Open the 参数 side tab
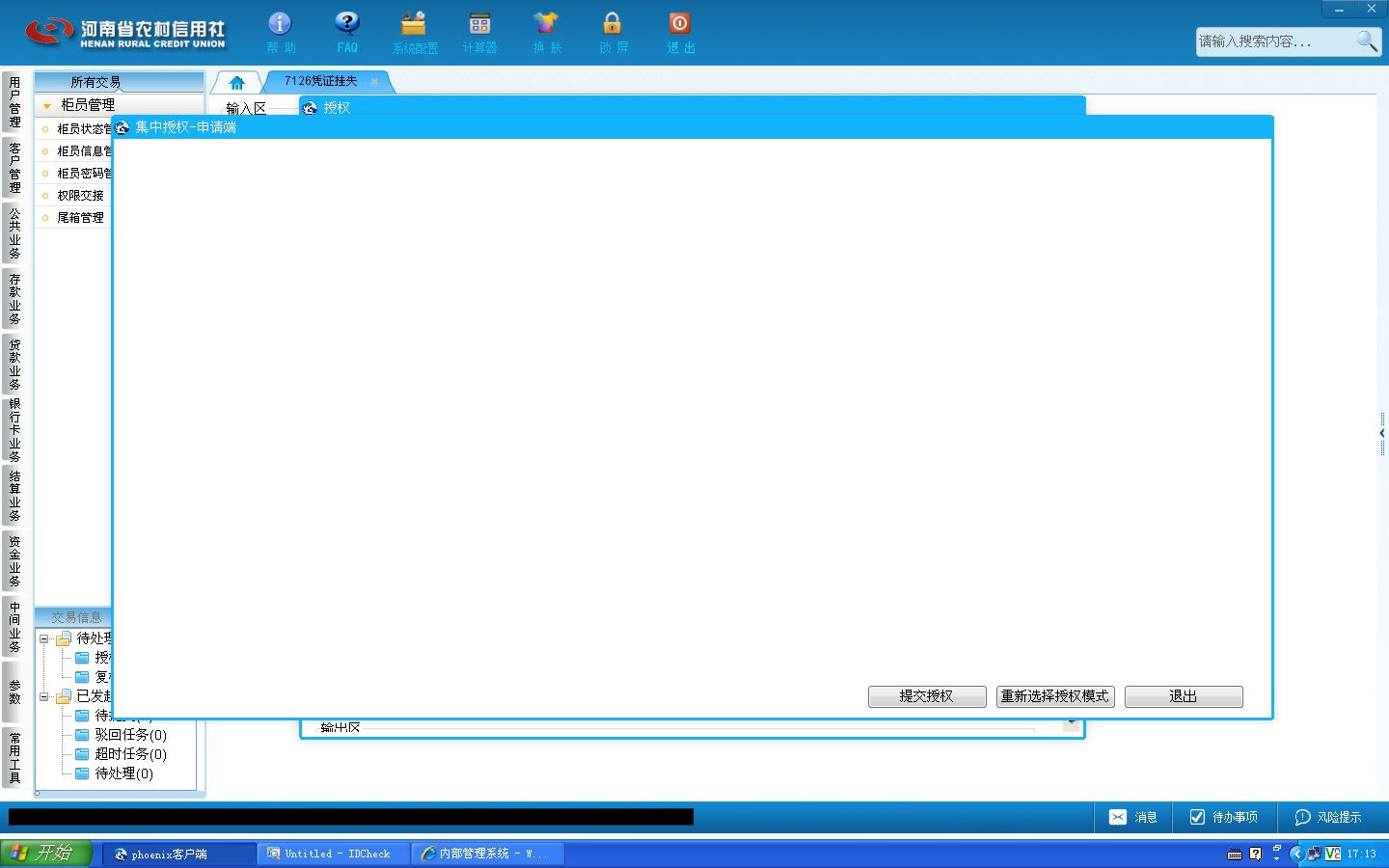 14,692
